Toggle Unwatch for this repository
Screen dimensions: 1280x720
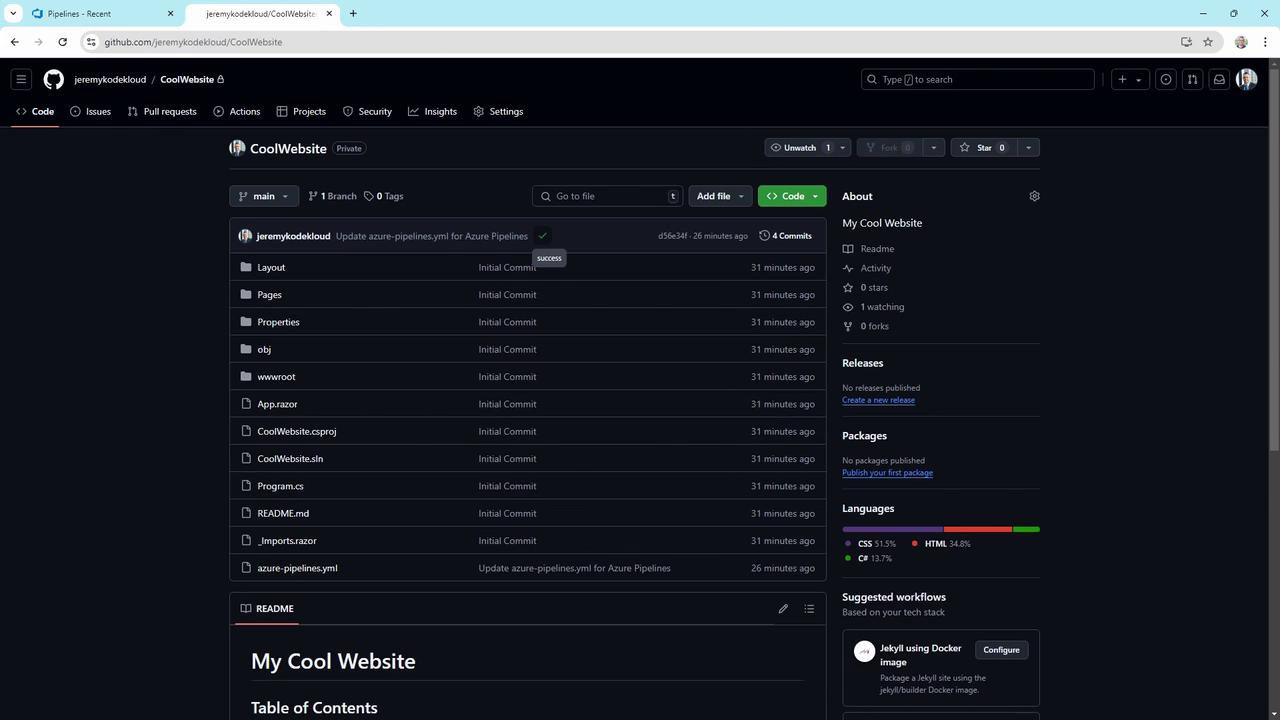799,148
